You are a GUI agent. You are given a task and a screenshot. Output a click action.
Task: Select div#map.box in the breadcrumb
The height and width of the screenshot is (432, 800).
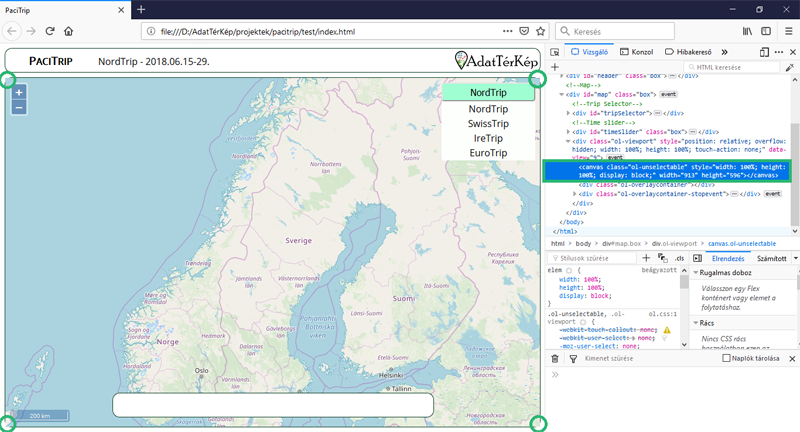621,244
